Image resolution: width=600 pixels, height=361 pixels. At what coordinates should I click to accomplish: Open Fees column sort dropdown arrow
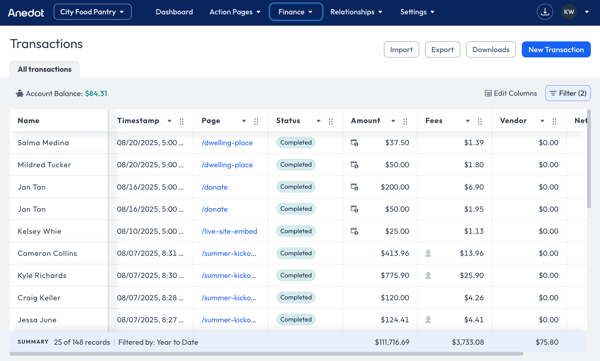pos(468,121)
